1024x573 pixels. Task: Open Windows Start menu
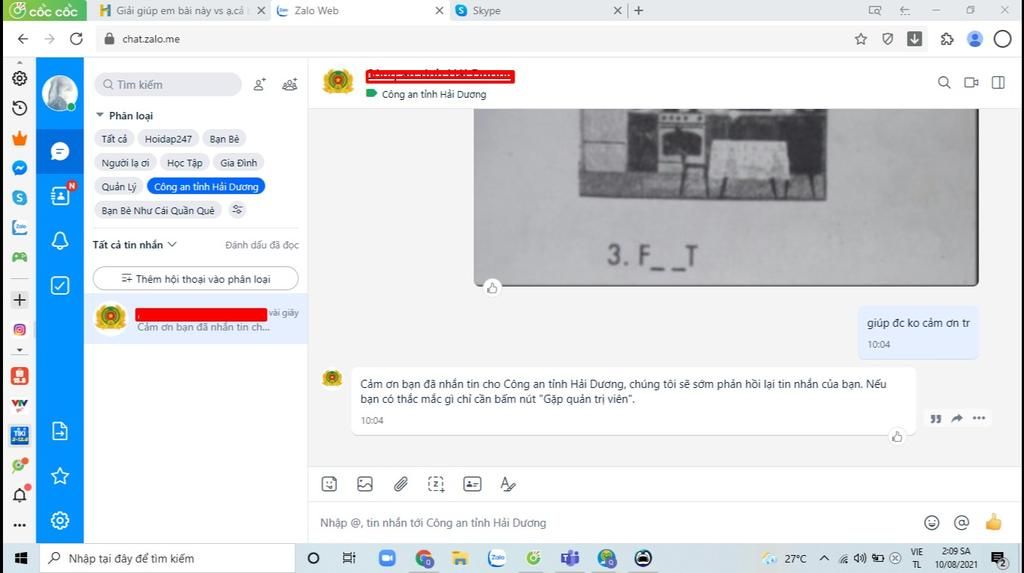pyautogui.click(x=21, y=558)
